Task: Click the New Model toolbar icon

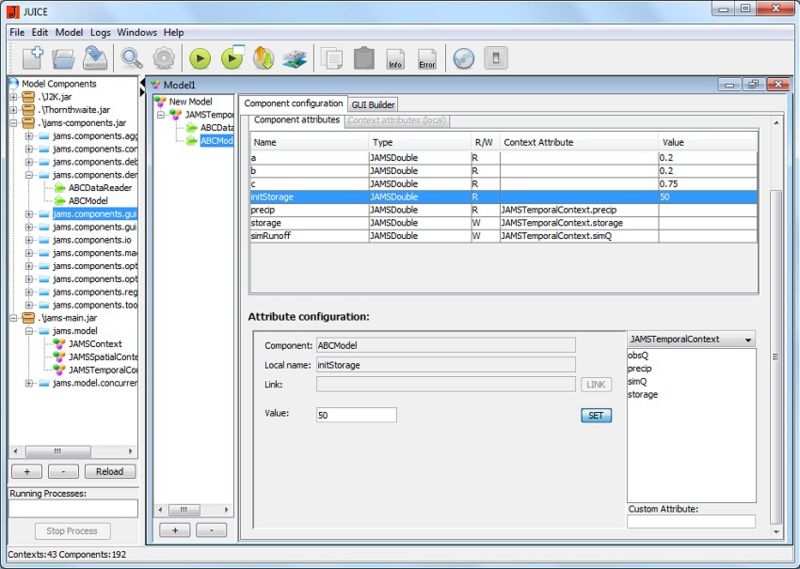Action: (x=32, y=58)
